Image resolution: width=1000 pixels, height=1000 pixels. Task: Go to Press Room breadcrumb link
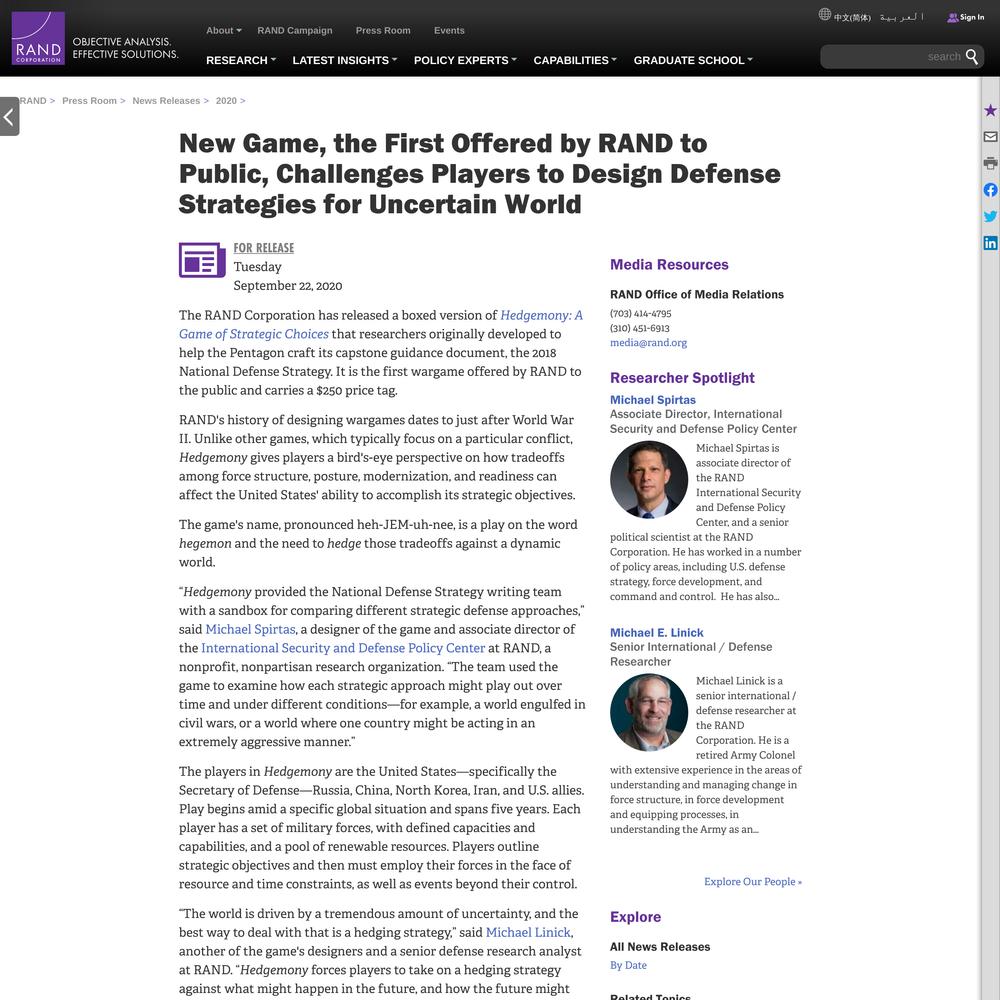click(x=89, y=101)
